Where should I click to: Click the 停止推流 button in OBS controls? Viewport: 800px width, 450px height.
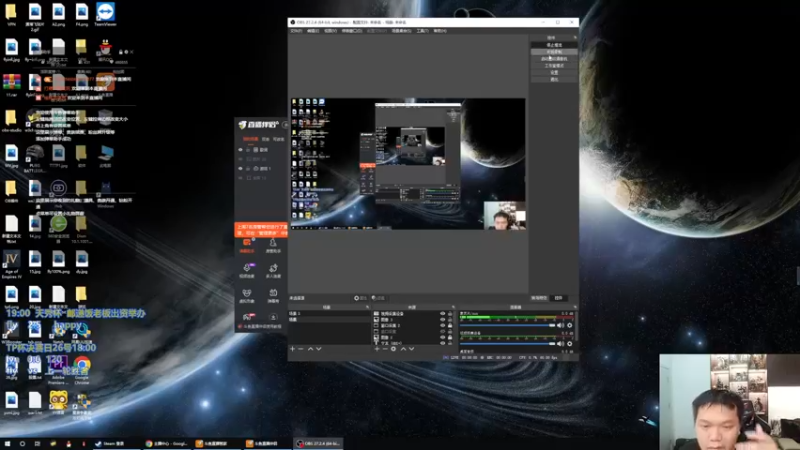(554, 45)
